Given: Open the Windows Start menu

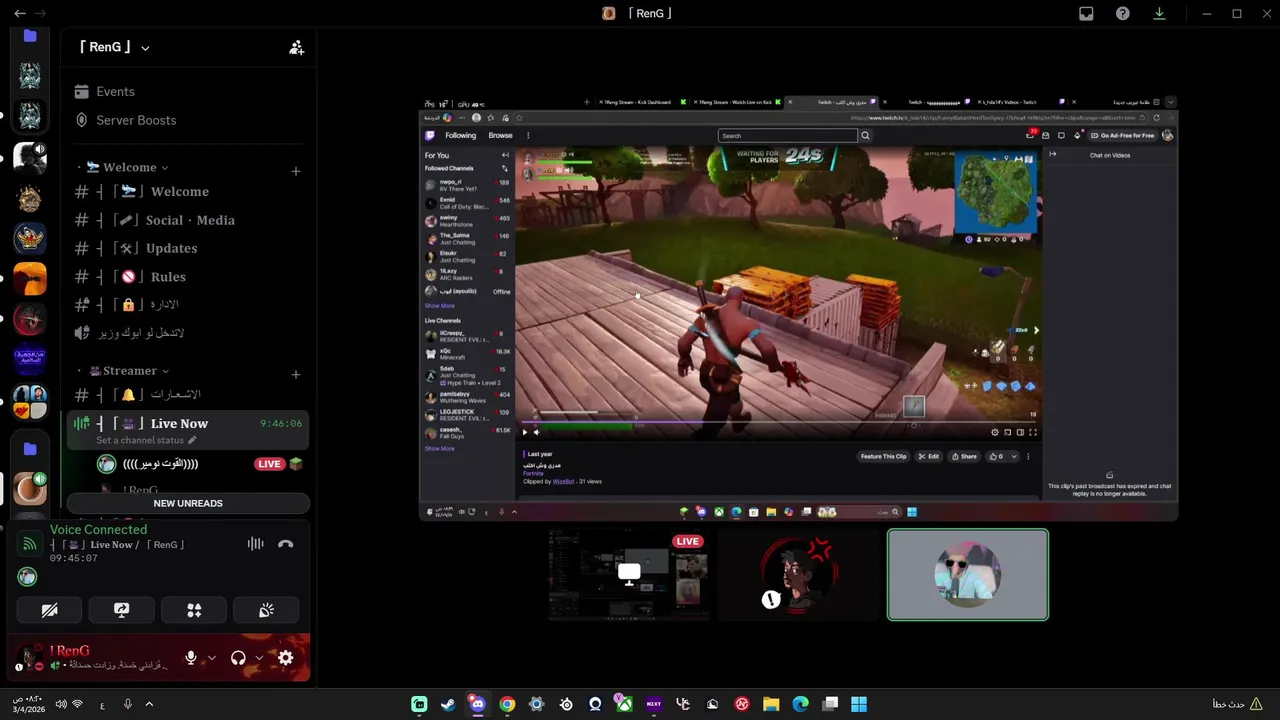Looking at the screenshot, I should coord(859,704).
